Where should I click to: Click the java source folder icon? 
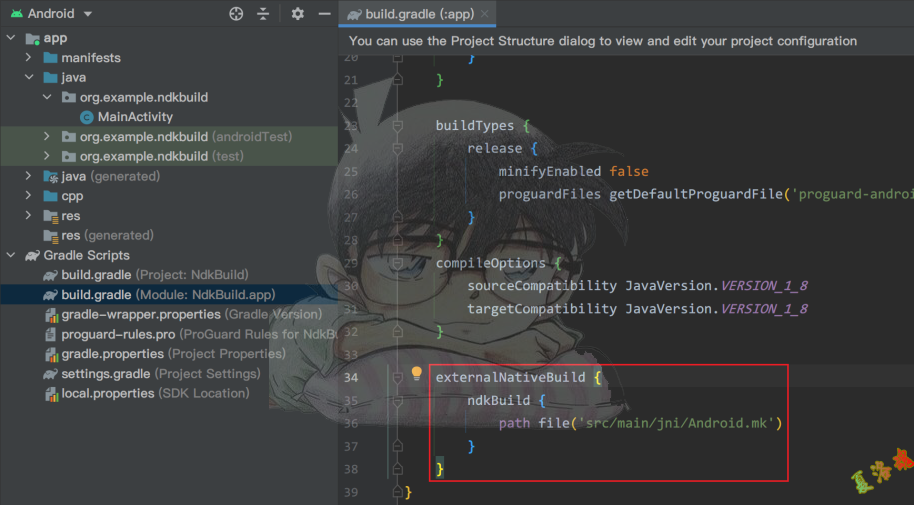[x=50, y=78]
